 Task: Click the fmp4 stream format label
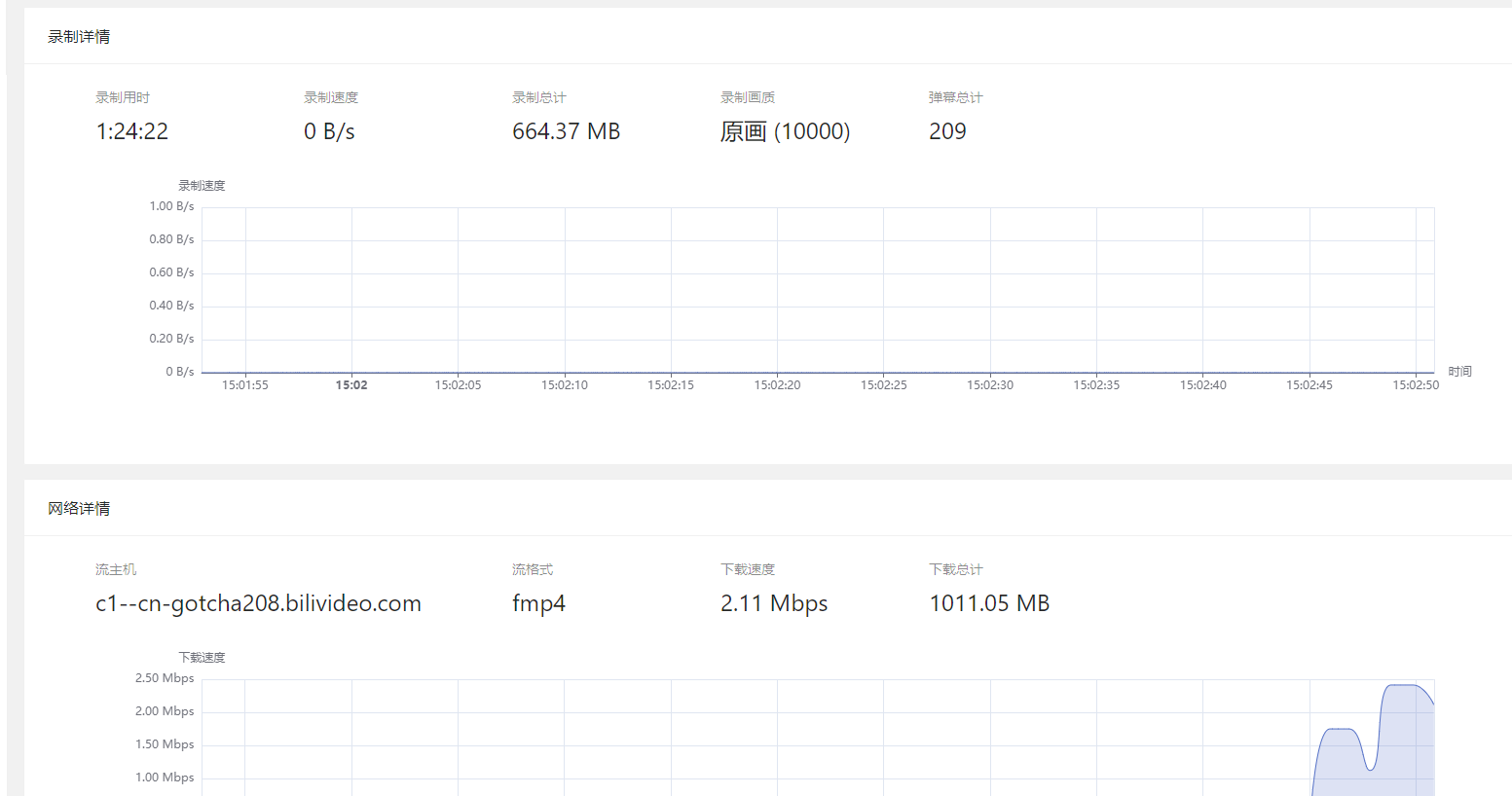(x=538, y=603)
